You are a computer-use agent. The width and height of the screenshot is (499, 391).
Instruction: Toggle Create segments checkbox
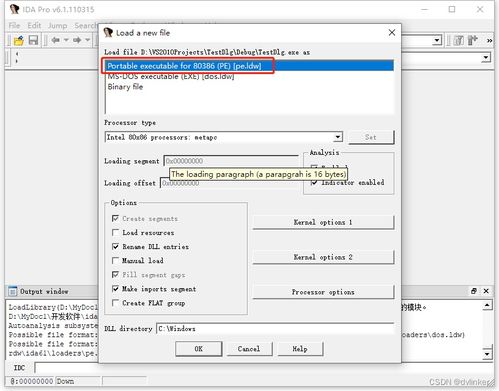tap(115, 218)
